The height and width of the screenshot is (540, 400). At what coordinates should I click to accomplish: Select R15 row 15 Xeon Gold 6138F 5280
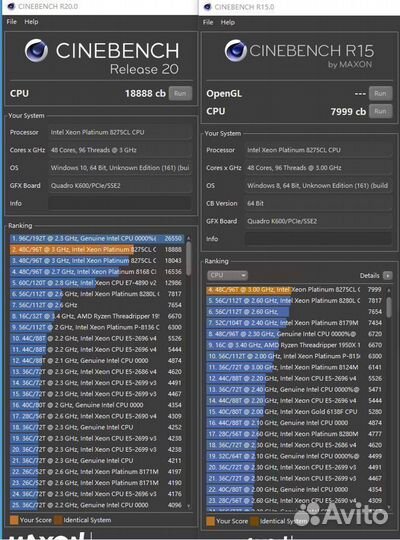tap(296, 412)
